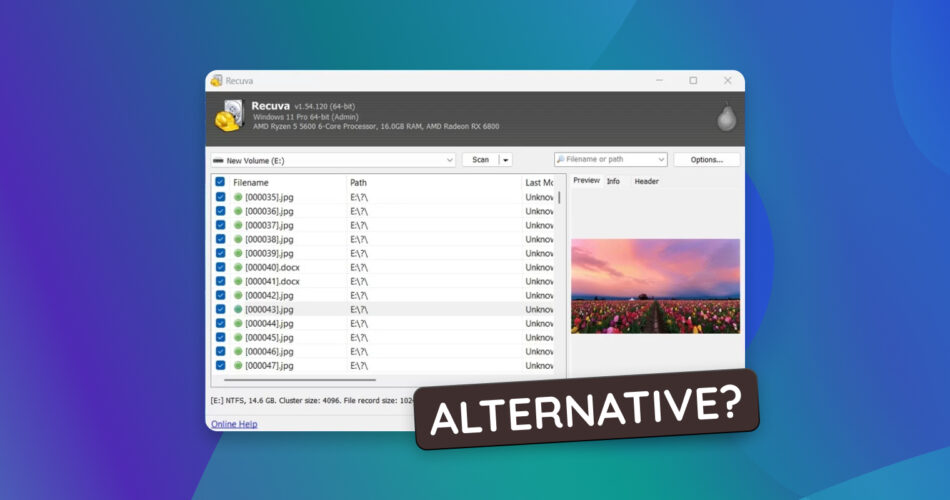This screenshot has height=500, width=950.
Task: Uncheck the [000042].jpg checkbox
Action: click(x=221, y=295)
